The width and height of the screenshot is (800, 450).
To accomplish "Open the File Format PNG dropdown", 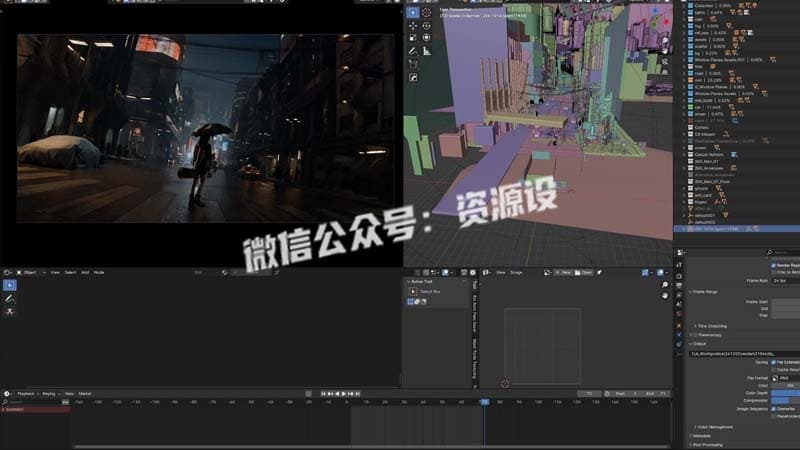I will point(786,378).
